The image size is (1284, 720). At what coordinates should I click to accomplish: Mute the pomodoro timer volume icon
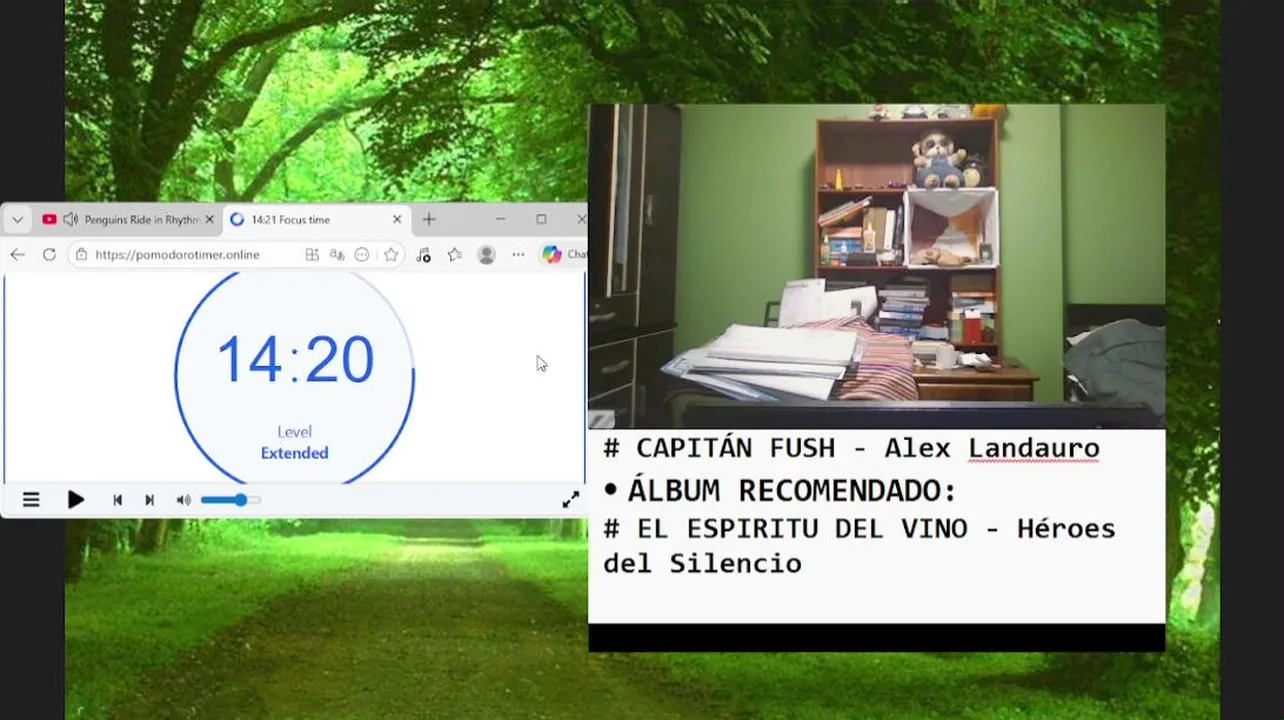(x=183, y=500)
